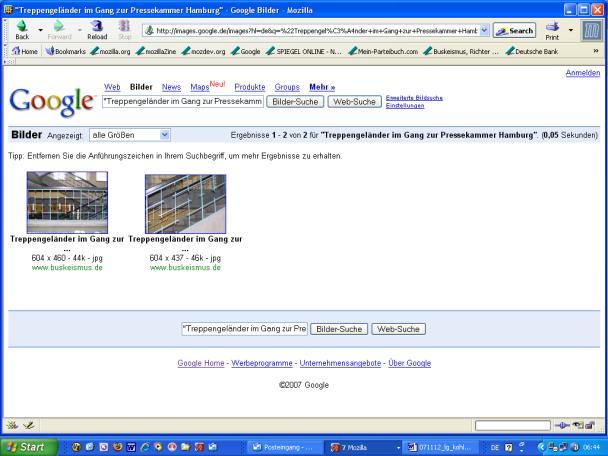608x456 pixels.
Task: Click the bottom search query input field
Action: [x=245, y=329]
